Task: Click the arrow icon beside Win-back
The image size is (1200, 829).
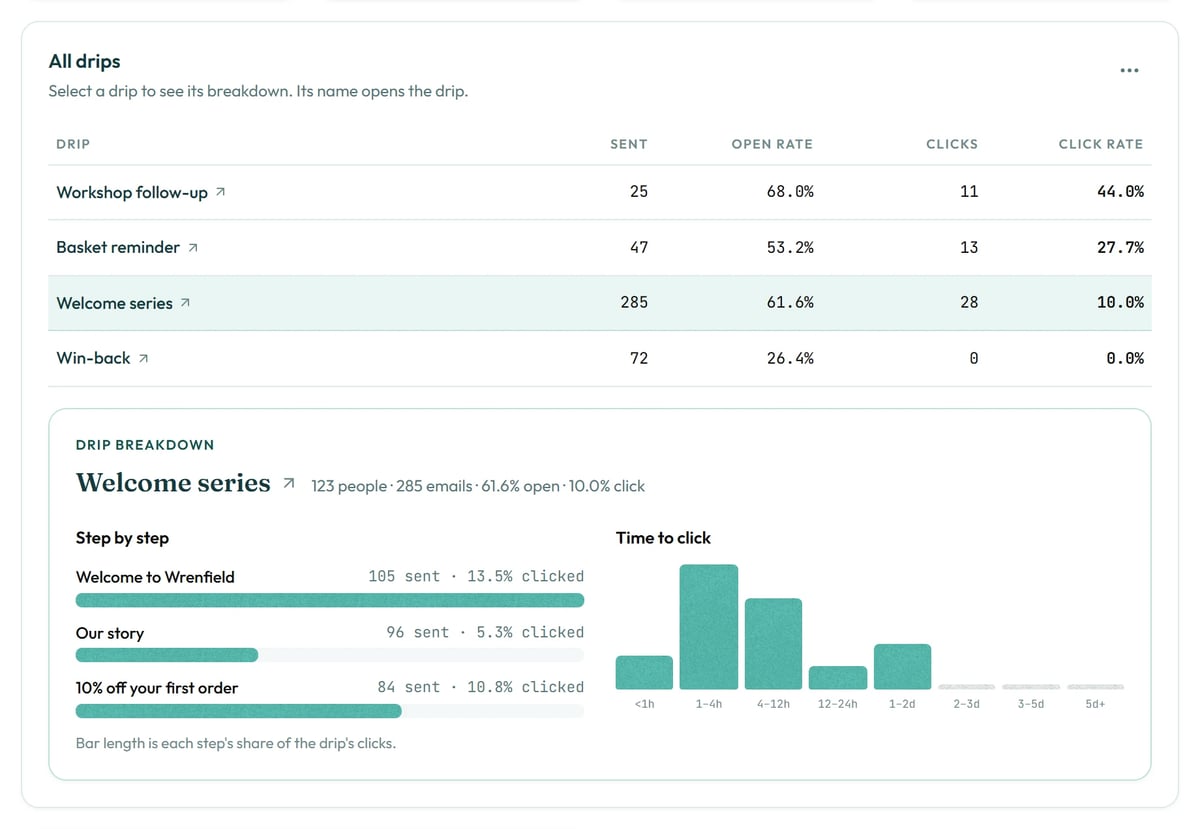Action: (x=143, y=358)
